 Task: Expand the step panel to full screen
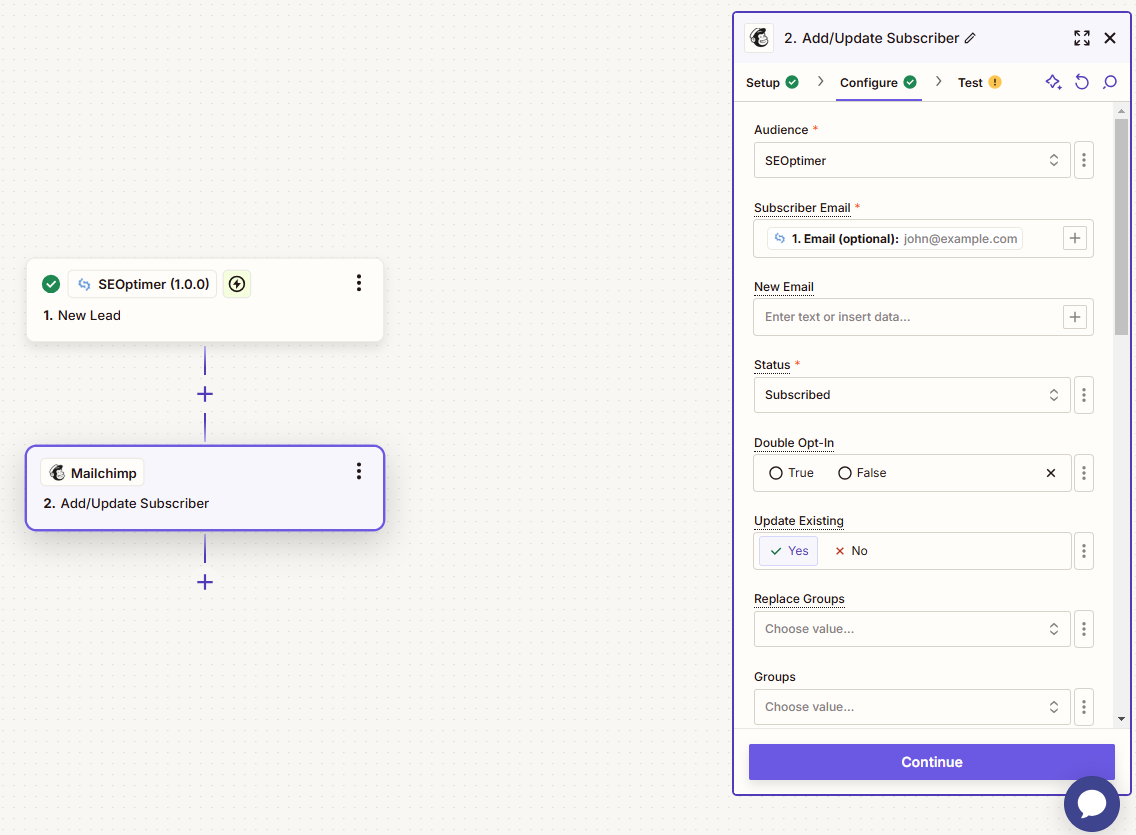(1081, 38)
